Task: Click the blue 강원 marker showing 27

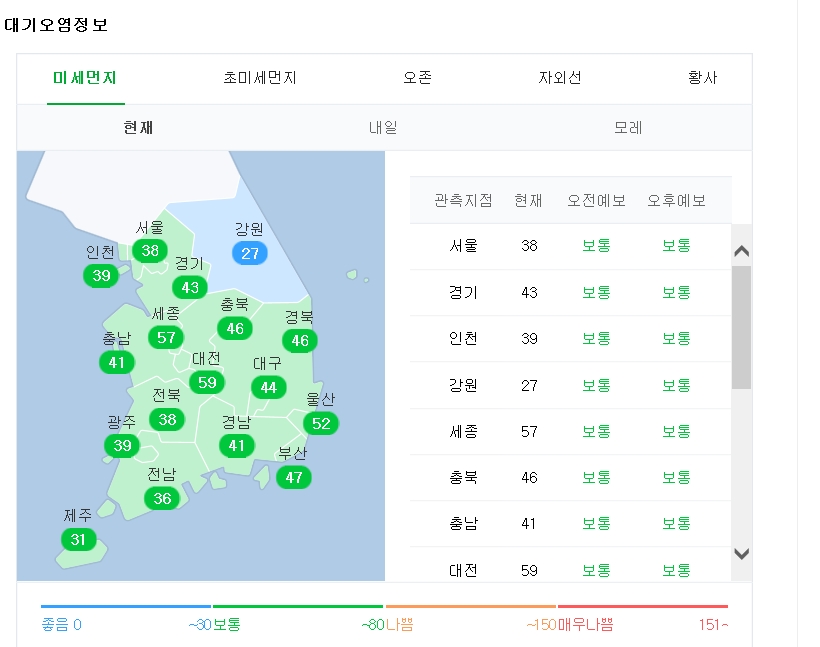Action: (250, 253)
